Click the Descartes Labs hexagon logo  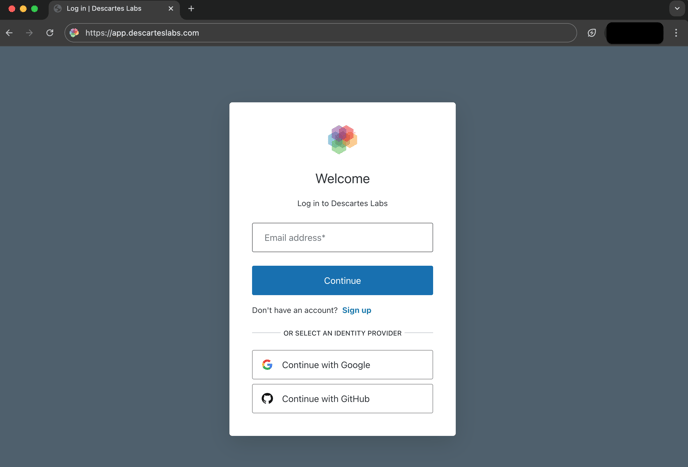point(342,139)
